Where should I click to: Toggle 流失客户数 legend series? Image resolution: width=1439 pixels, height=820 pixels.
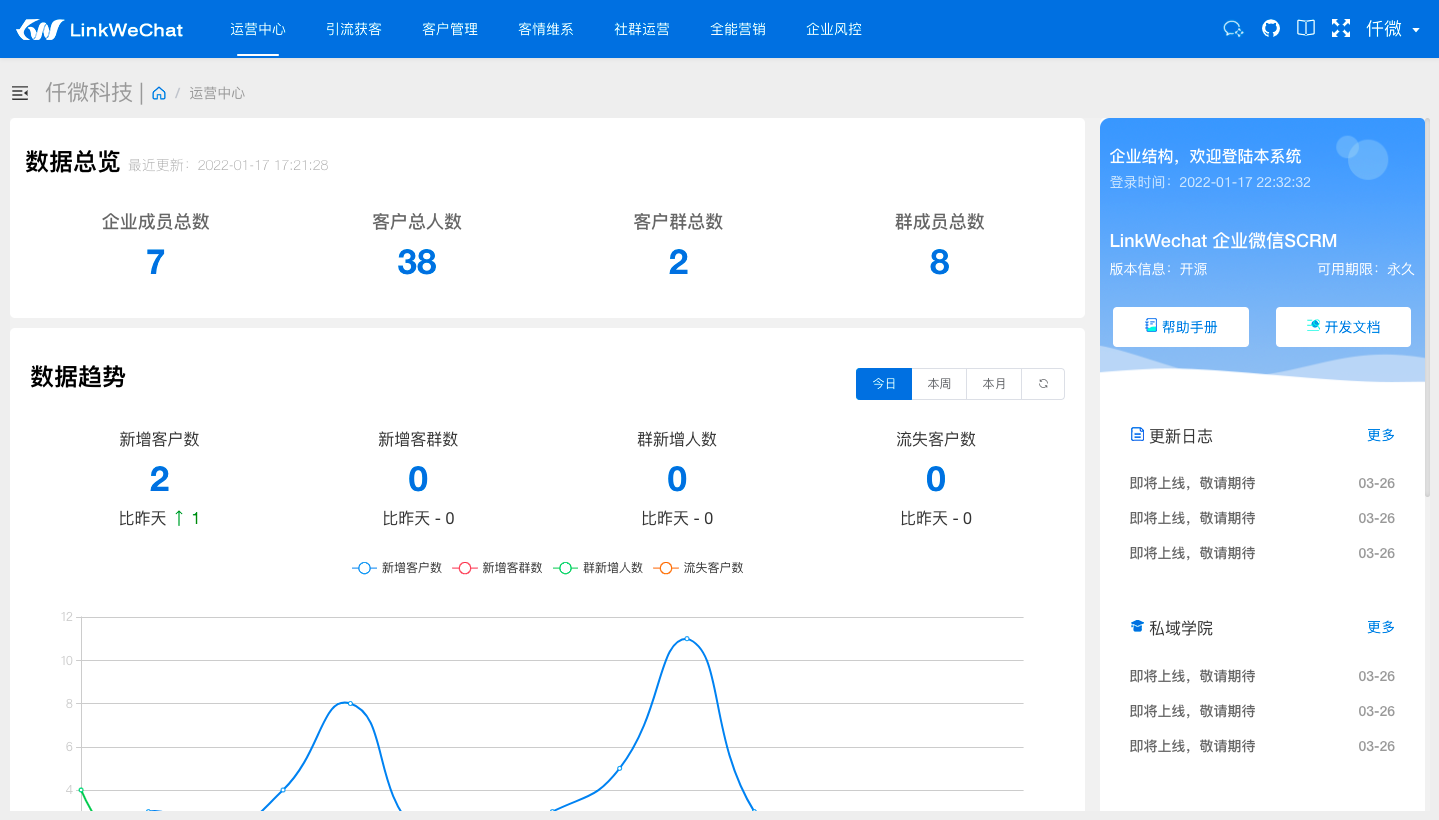click(x=699, y=568)
